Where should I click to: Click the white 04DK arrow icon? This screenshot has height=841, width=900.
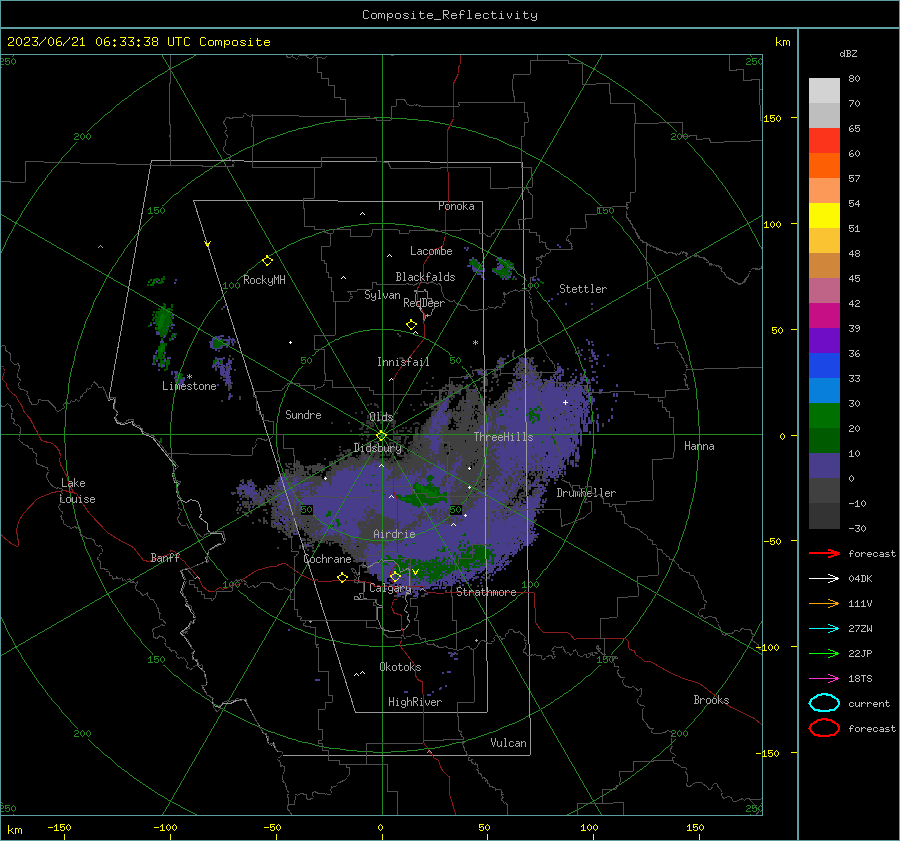(x=824, y=579)
